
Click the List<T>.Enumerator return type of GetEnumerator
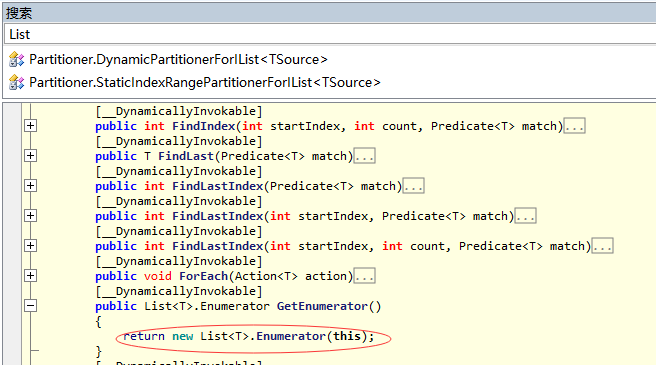(207, 306)
